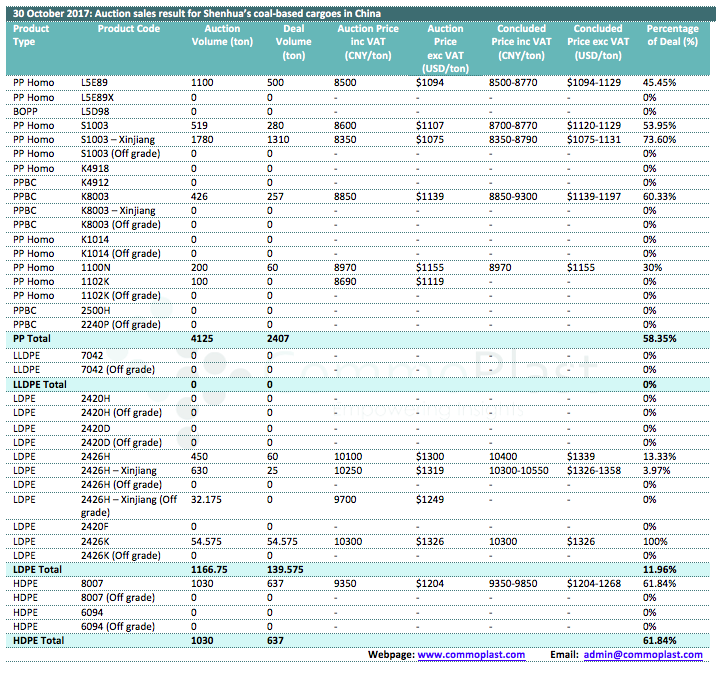The width and height of the screenshot is (716, 673).
Task: Click the '2426H – Xinjiang (Off grade)' code
Action: 129,506
